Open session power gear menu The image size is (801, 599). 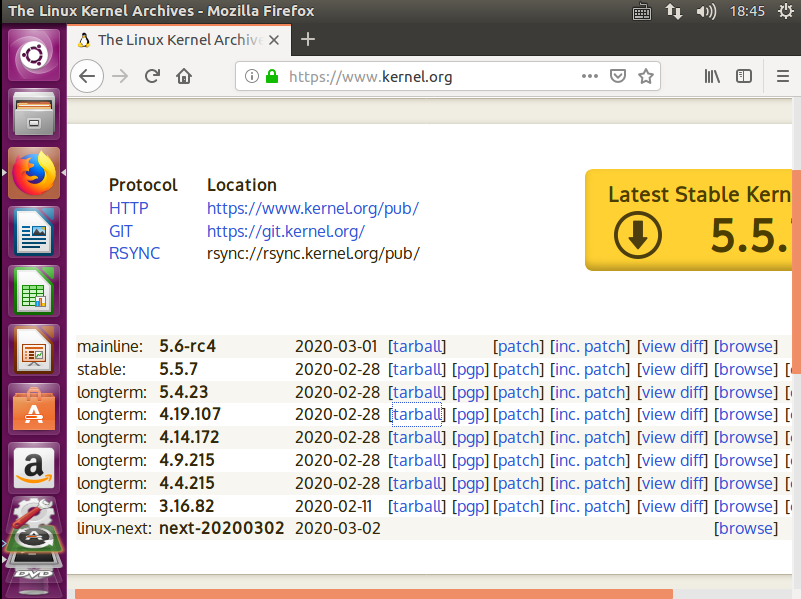click(786, 11)
